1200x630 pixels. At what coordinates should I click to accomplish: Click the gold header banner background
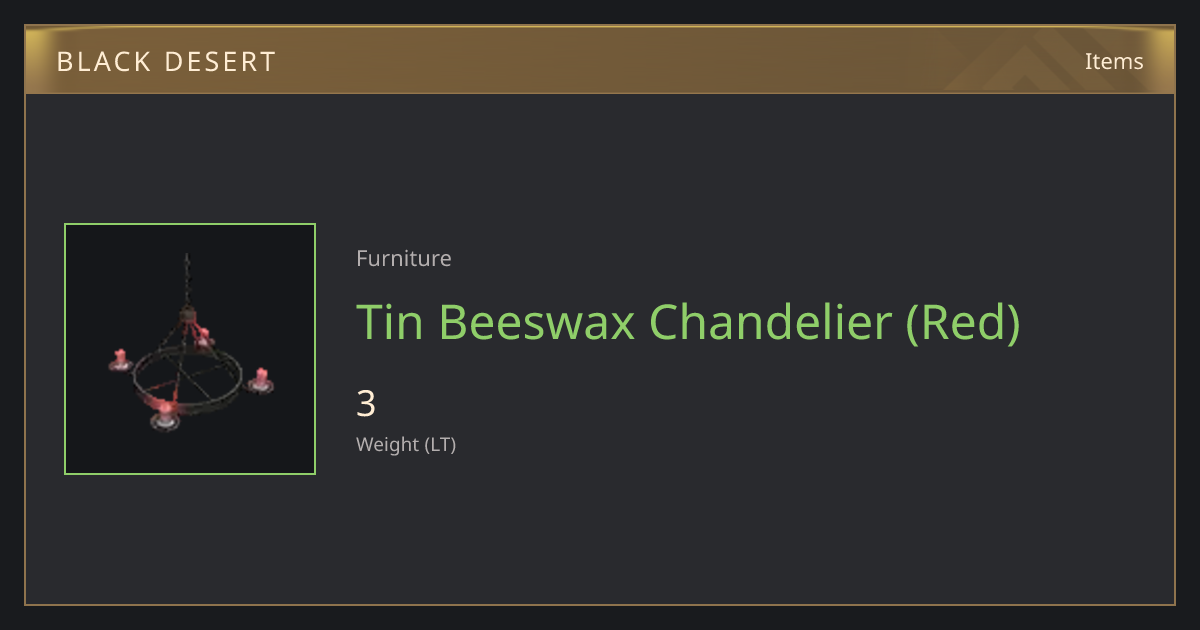(600, 61)
